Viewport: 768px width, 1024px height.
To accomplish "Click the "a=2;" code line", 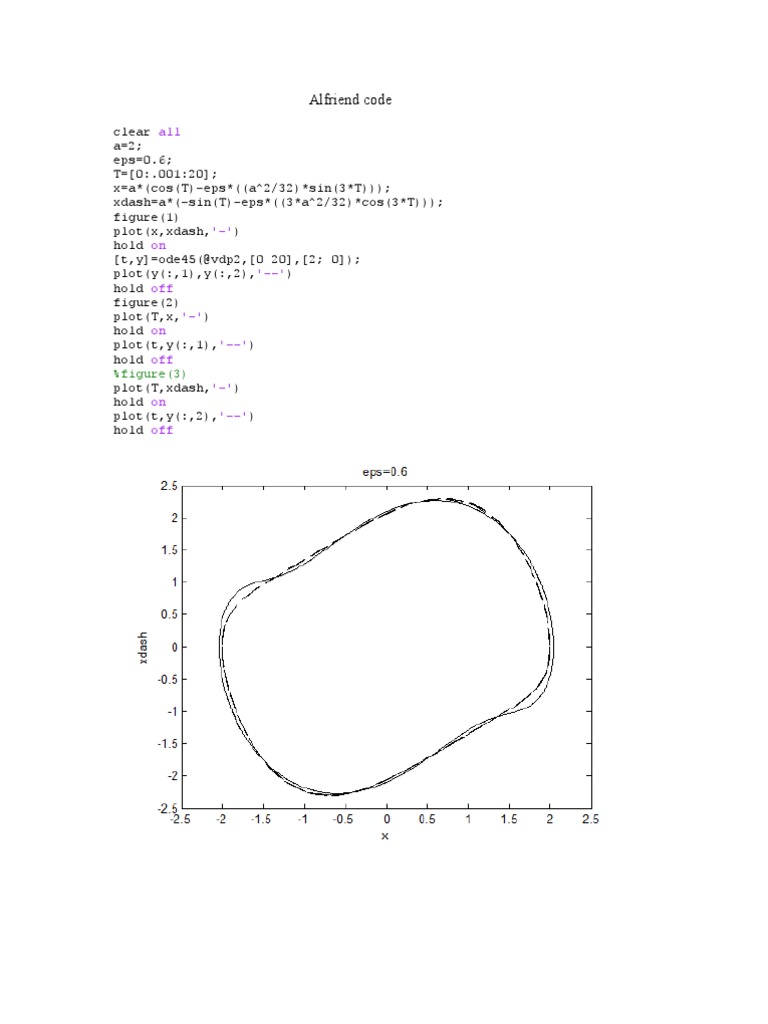I will pos(127,146).
